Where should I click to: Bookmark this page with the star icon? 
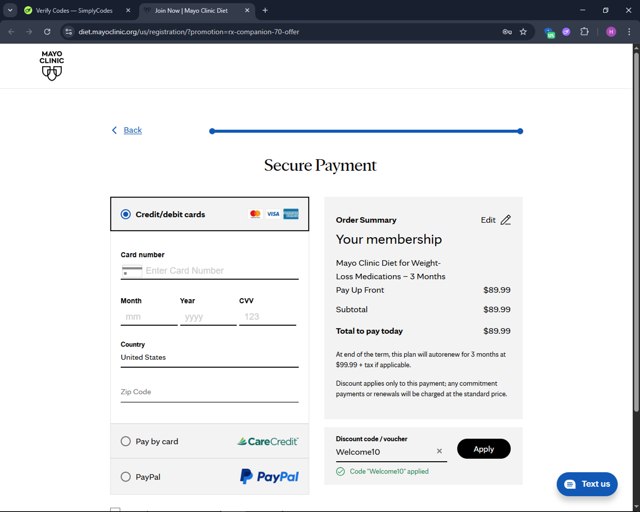tap(523, 32)
